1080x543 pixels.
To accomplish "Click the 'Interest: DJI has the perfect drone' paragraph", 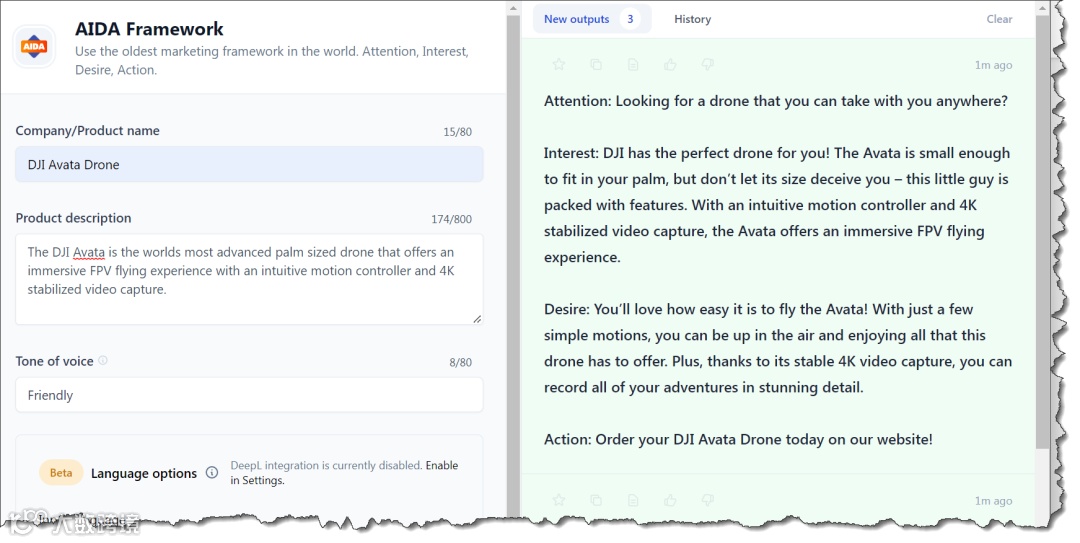I will (x=777, y=205).
